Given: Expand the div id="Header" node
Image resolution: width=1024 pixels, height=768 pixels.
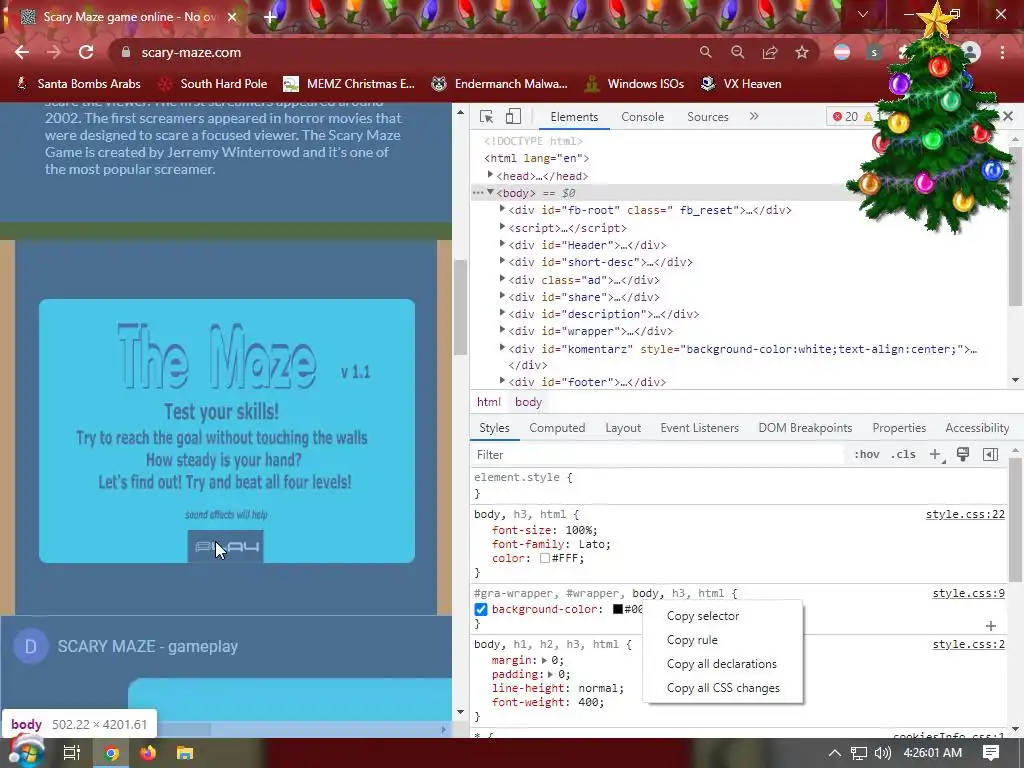Looking at the screenshot, I should pos(502,244).
